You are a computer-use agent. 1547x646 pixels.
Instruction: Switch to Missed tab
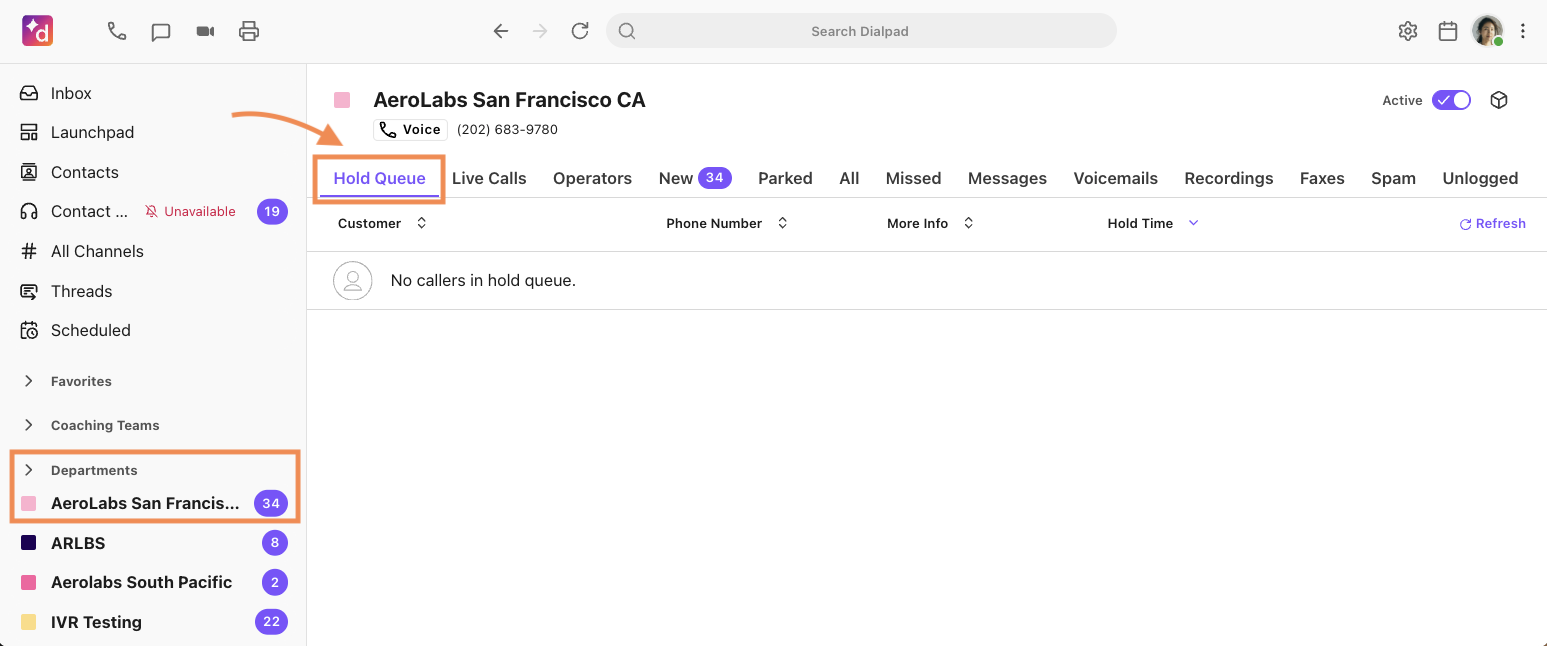point(913,178)
